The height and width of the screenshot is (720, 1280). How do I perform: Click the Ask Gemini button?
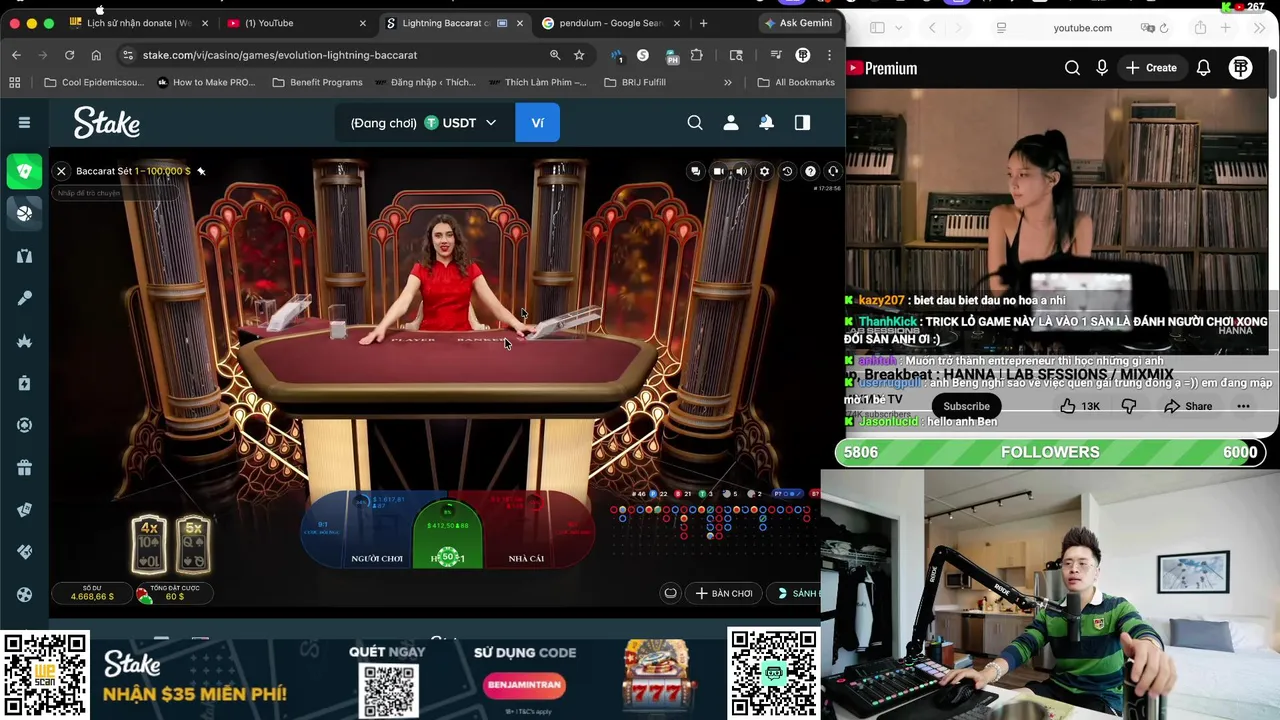coord(798,23)
